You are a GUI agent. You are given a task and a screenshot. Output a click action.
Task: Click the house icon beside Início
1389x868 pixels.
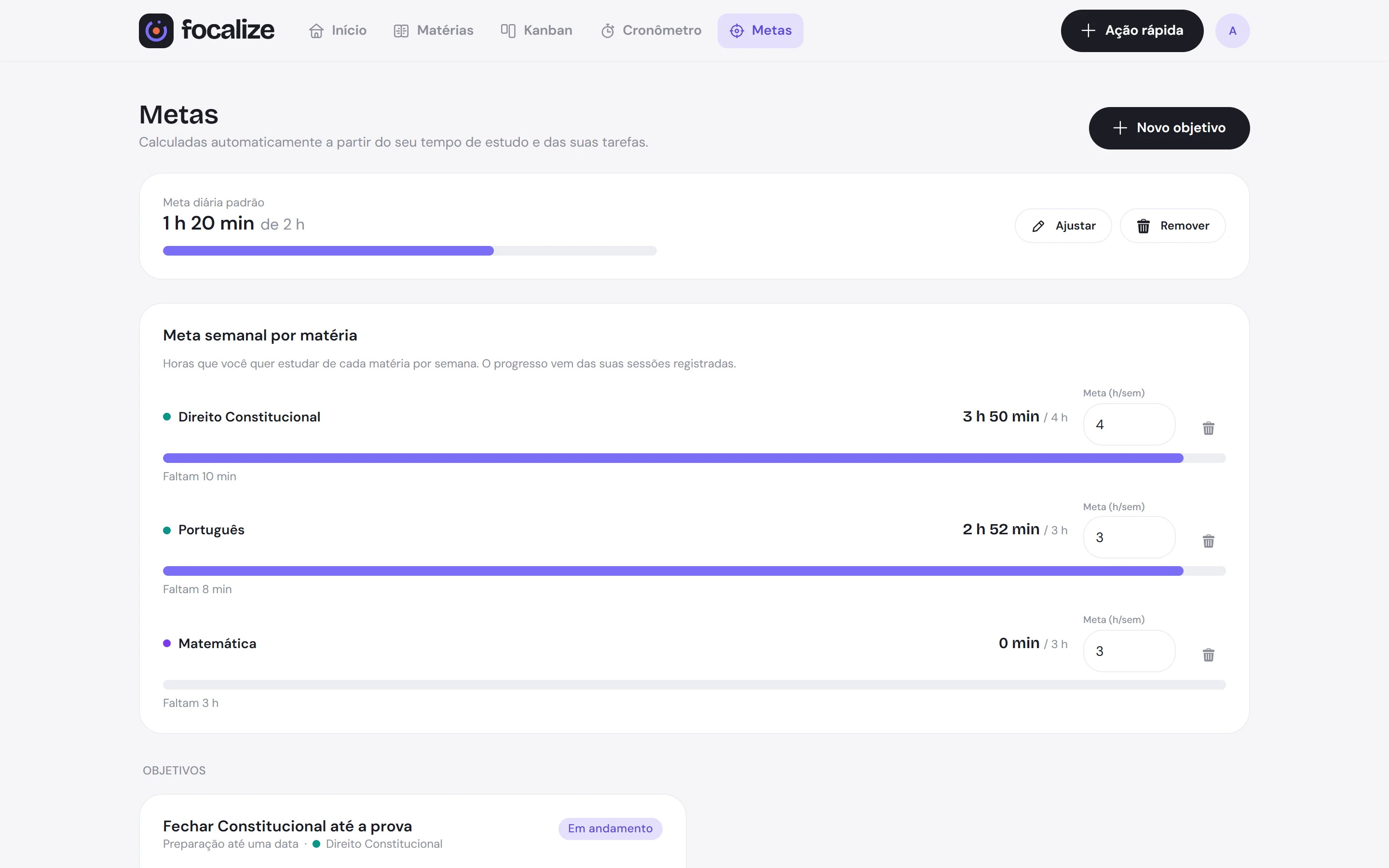316,30
